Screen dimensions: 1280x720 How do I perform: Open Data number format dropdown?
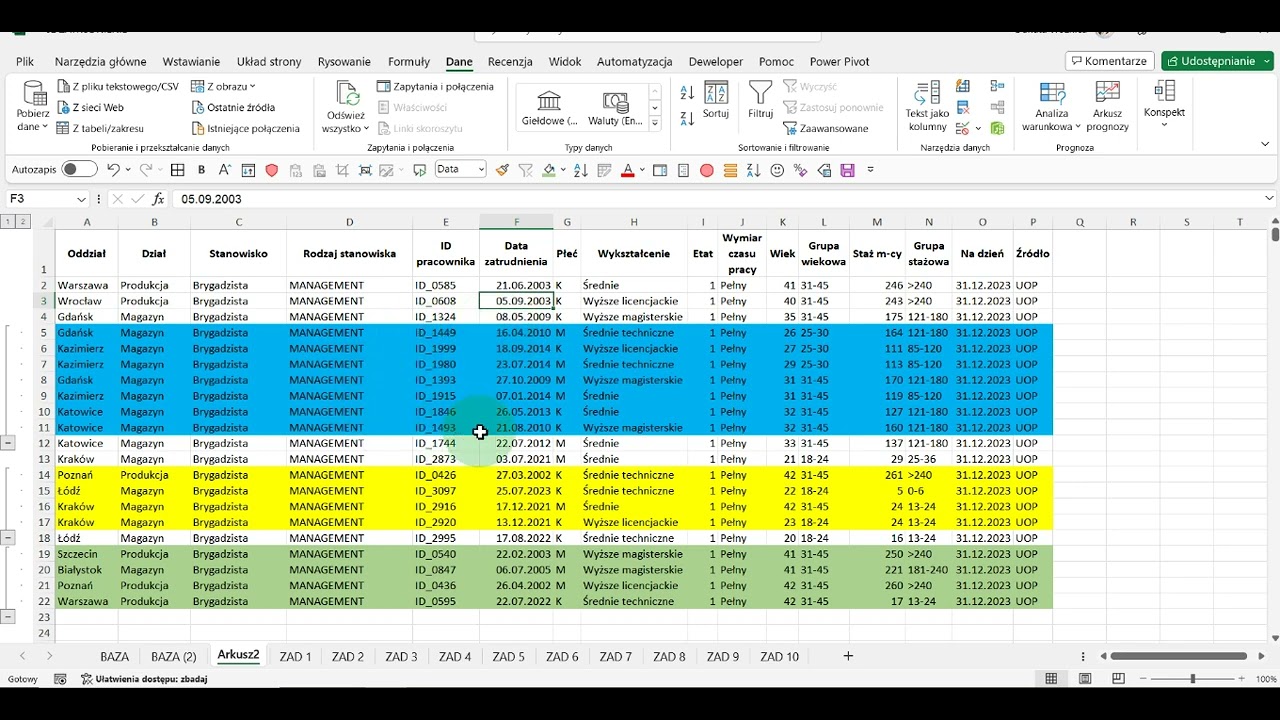tap(481, 170)
